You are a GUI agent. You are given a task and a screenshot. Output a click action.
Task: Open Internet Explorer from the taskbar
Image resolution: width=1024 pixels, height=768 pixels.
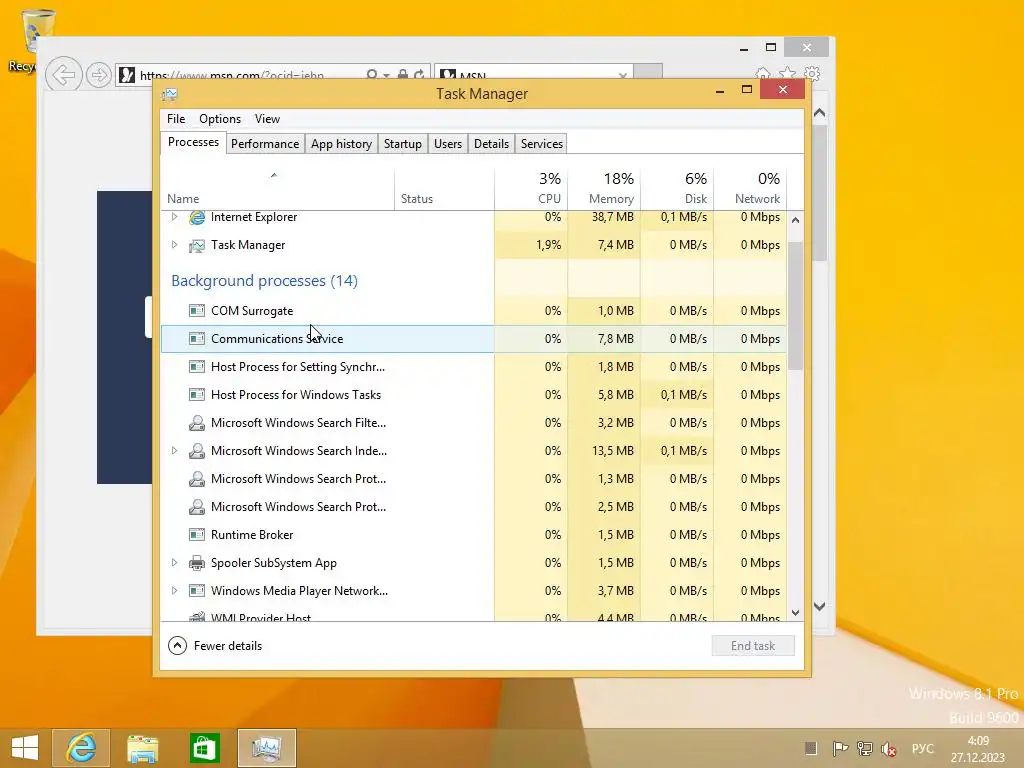[81, 748]
